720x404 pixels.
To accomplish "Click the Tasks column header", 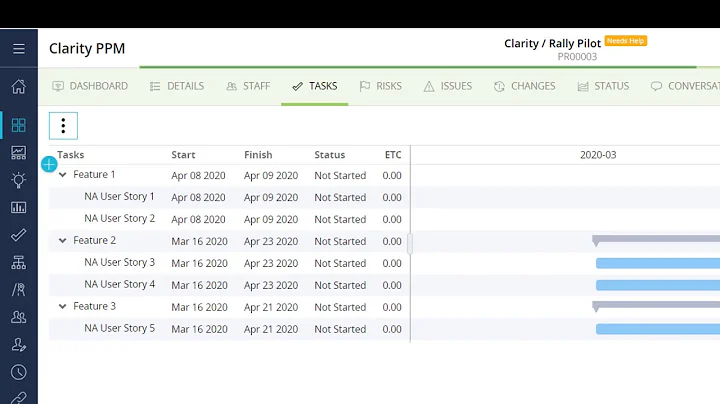I will (x=71, y=155).
